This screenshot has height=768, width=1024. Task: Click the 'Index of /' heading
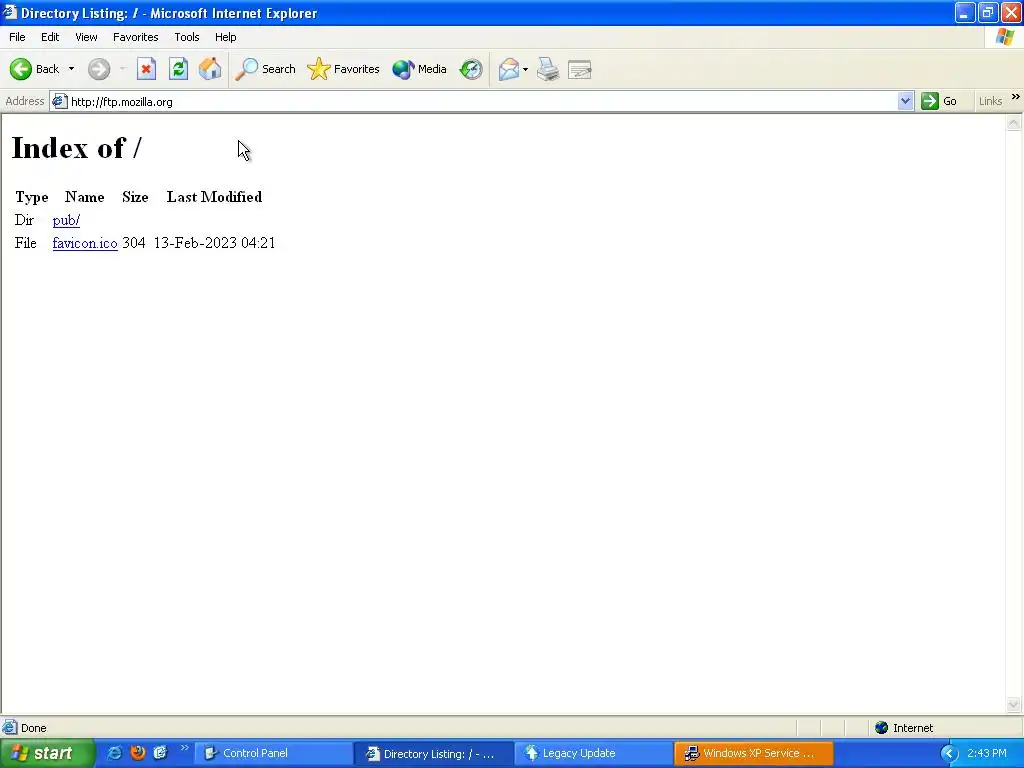pos(76,148)
